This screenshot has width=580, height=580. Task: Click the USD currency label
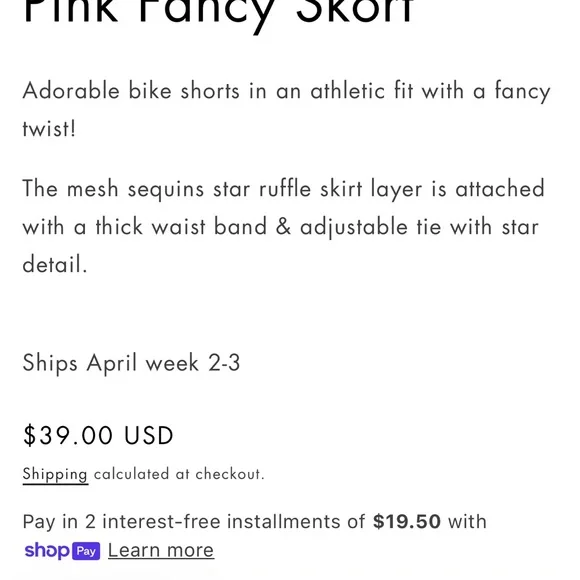pos(149,435)
